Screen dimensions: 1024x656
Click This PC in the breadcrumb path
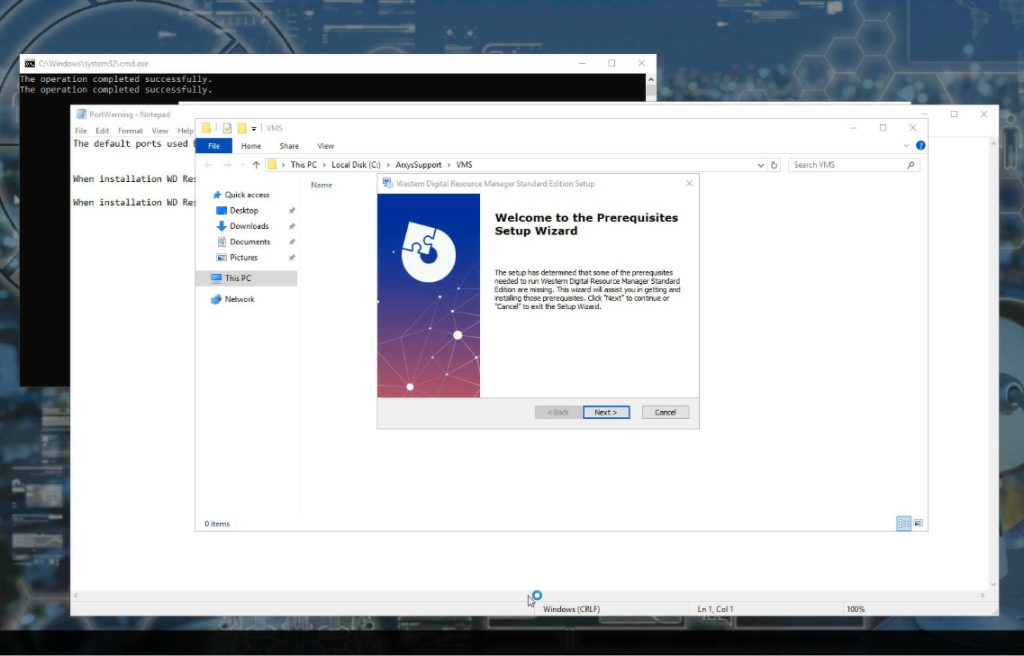pyautogui.click(x=304, y=165)
